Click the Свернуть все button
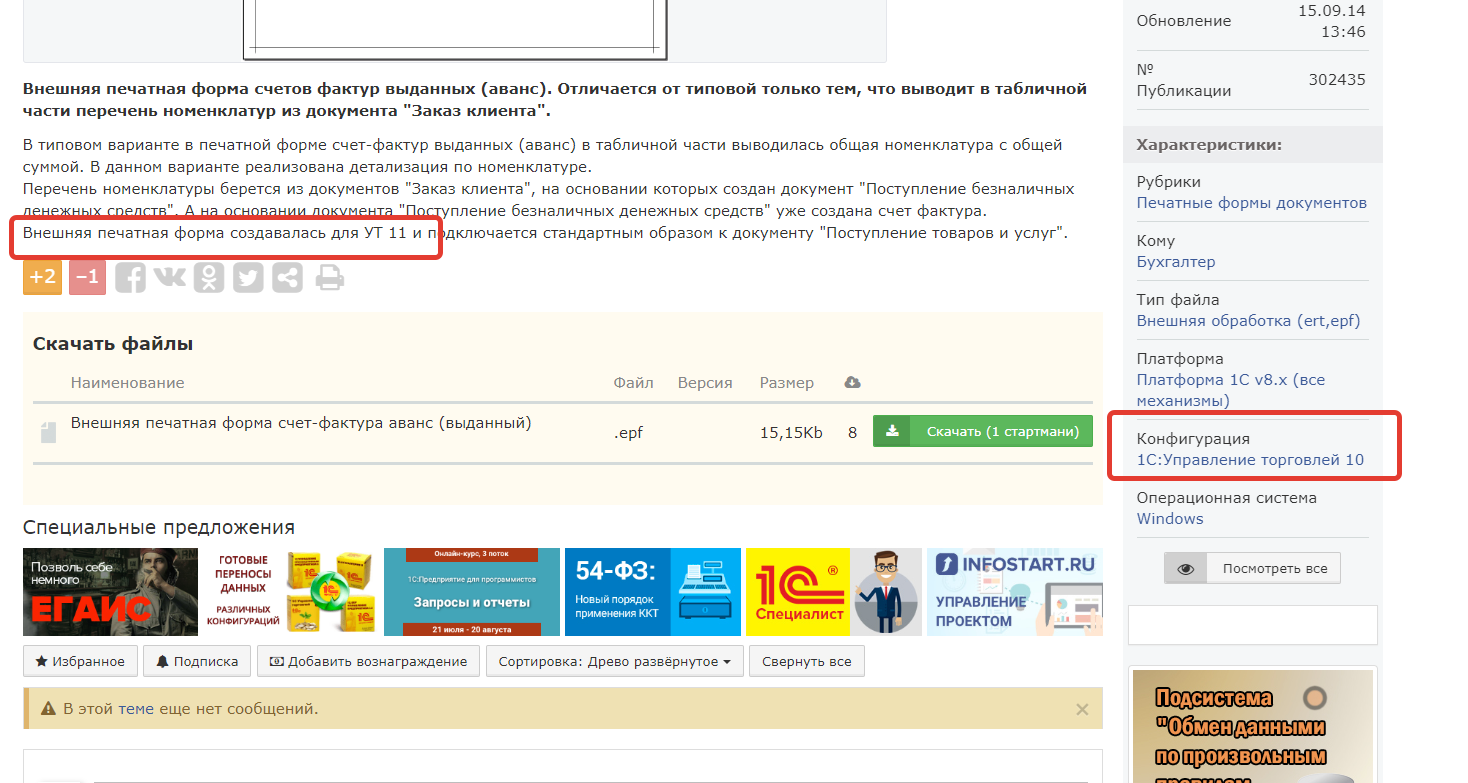 click(x=807, y=661)
